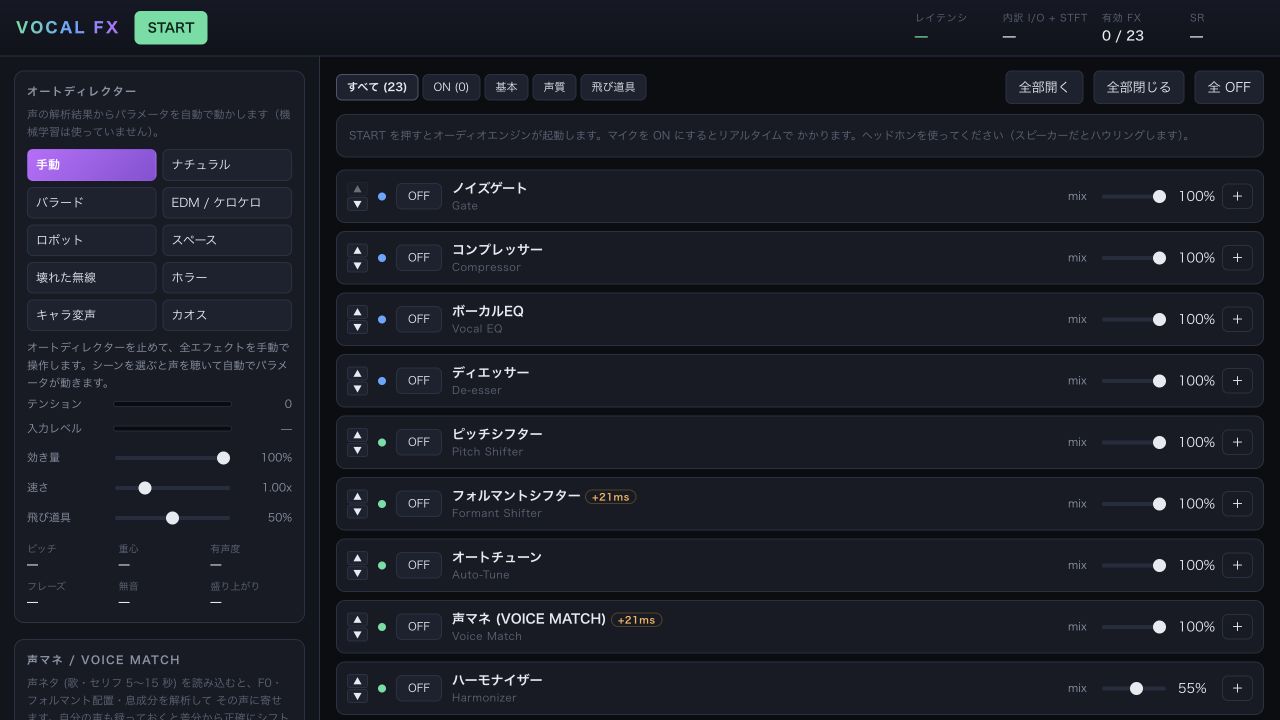Image resolution: width=1280 pixels, height=720 pixels.
Task: Turn on the ボーカルEQ effect
Action: click(x=419, y=319)
